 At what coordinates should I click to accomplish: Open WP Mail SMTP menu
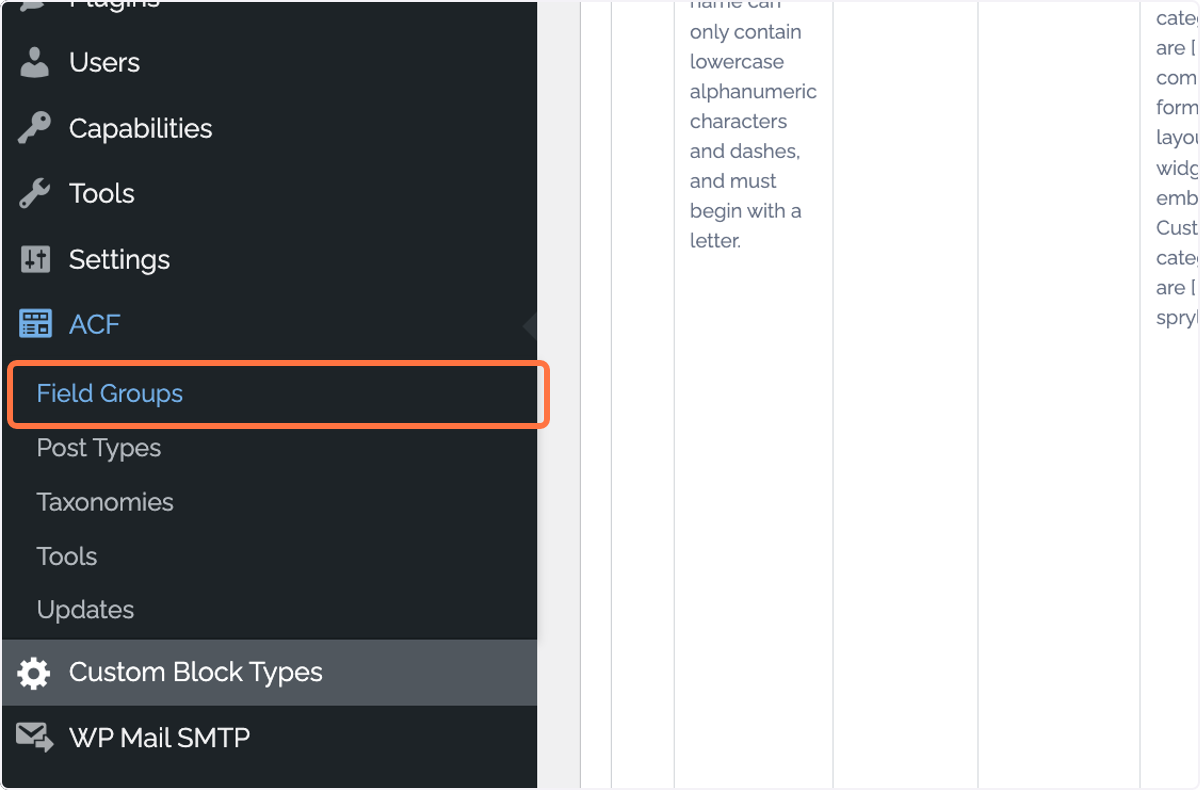(x=160, y=738)
